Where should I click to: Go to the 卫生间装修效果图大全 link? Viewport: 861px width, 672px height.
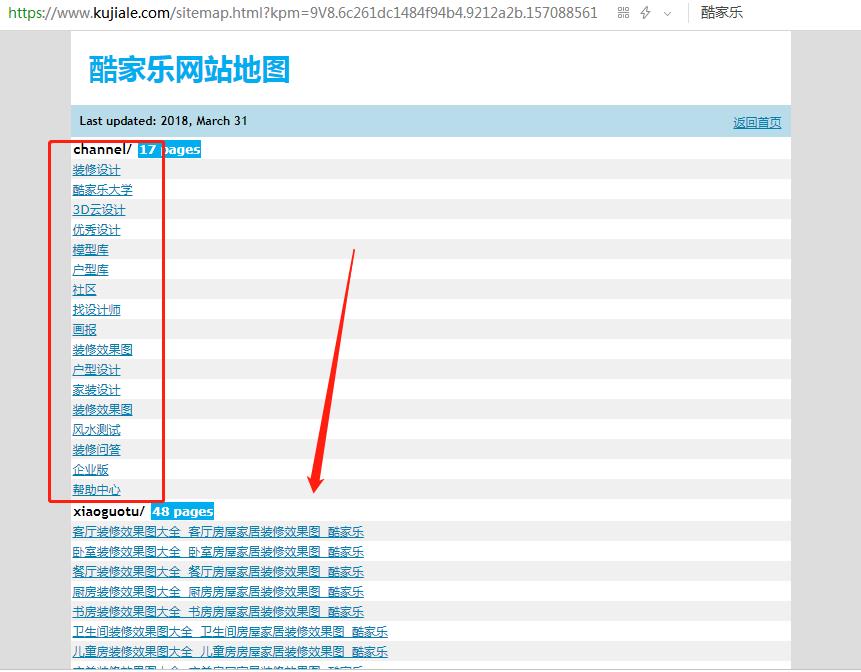point(230,632)
